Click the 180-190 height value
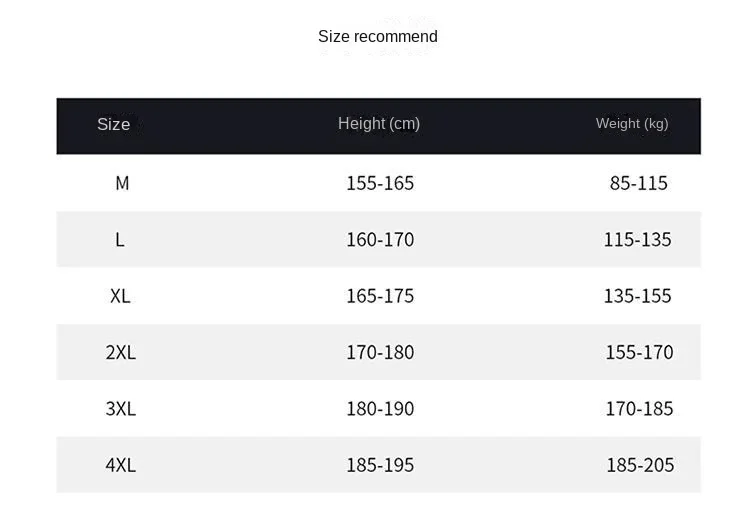Screen dimensions: 750x518 380,409
